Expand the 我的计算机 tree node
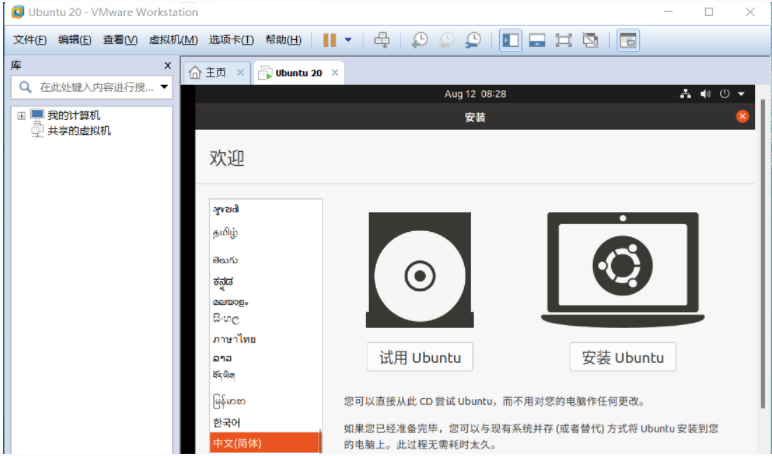The height and width of the screenshot is (456, 772). pyautogui.click(x=21, y=116)
